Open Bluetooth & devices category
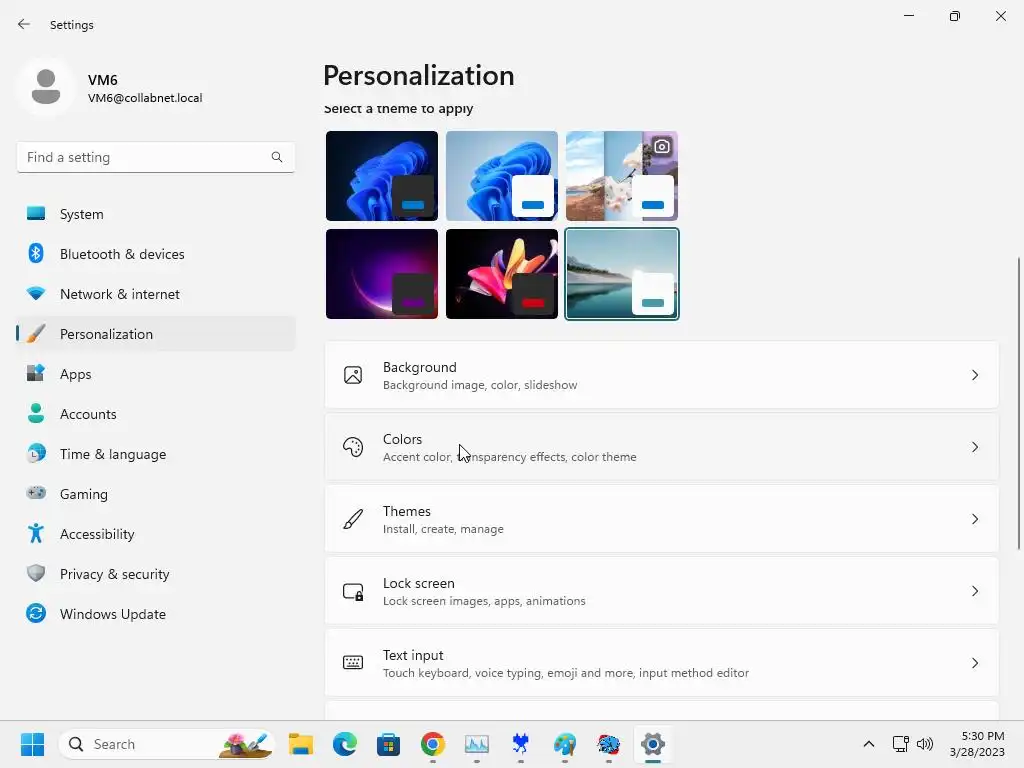The image size is (1024, 768). 155,254
